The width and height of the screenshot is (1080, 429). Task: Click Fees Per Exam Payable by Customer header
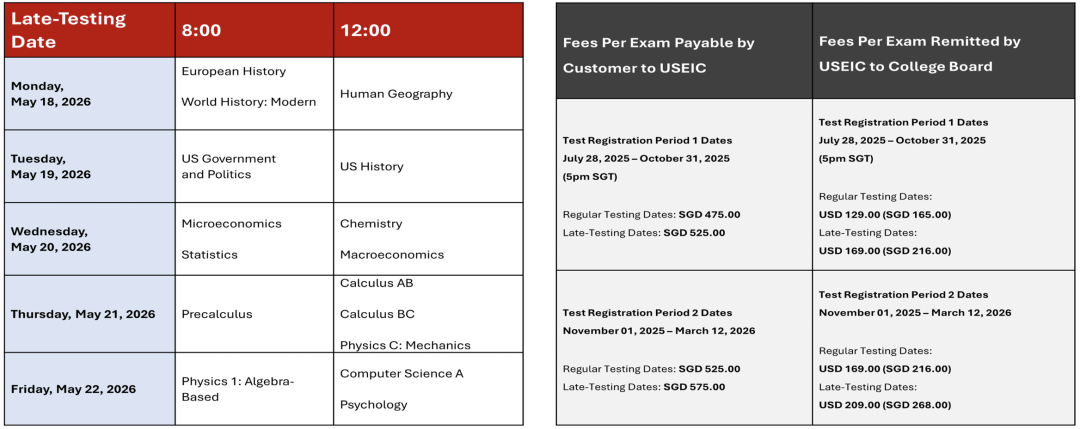[684, 51]
